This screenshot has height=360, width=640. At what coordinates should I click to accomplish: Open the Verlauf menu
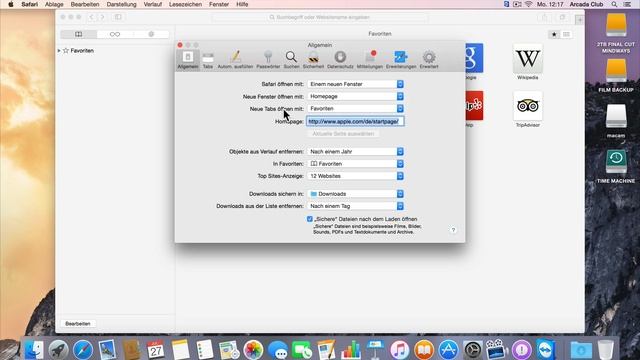(x=153, y=4)
